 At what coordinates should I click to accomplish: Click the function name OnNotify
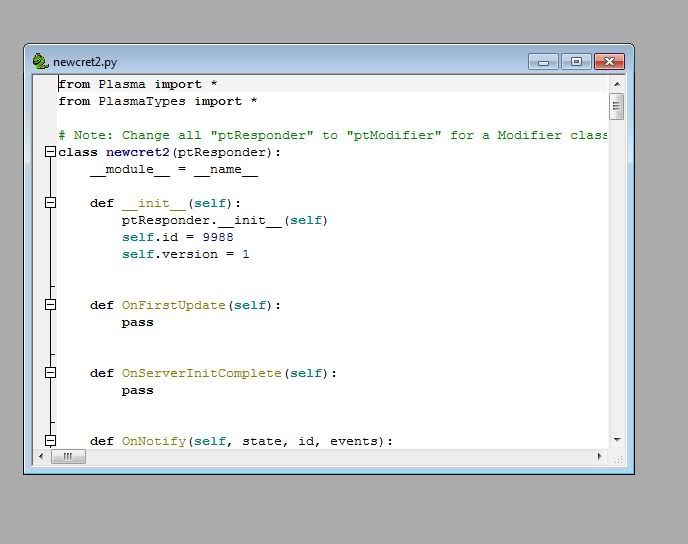[154, 441]
